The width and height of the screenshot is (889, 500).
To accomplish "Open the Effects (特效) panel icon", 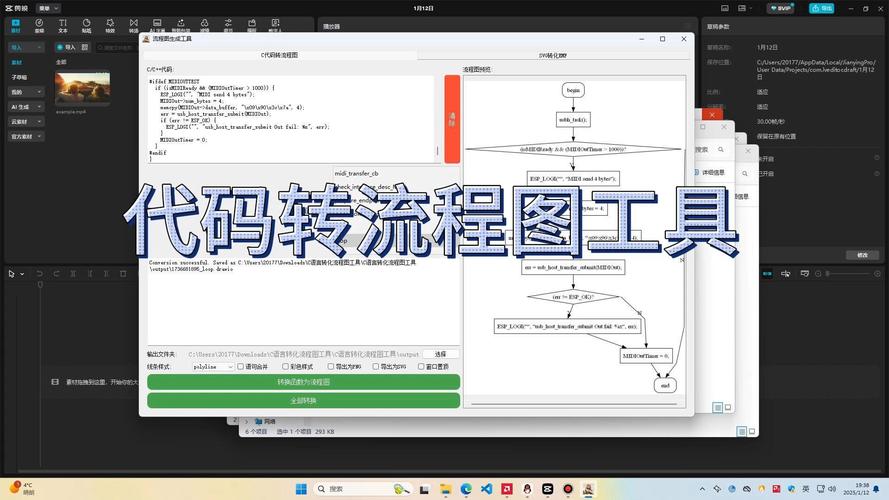I will click(x=110, y=26).
